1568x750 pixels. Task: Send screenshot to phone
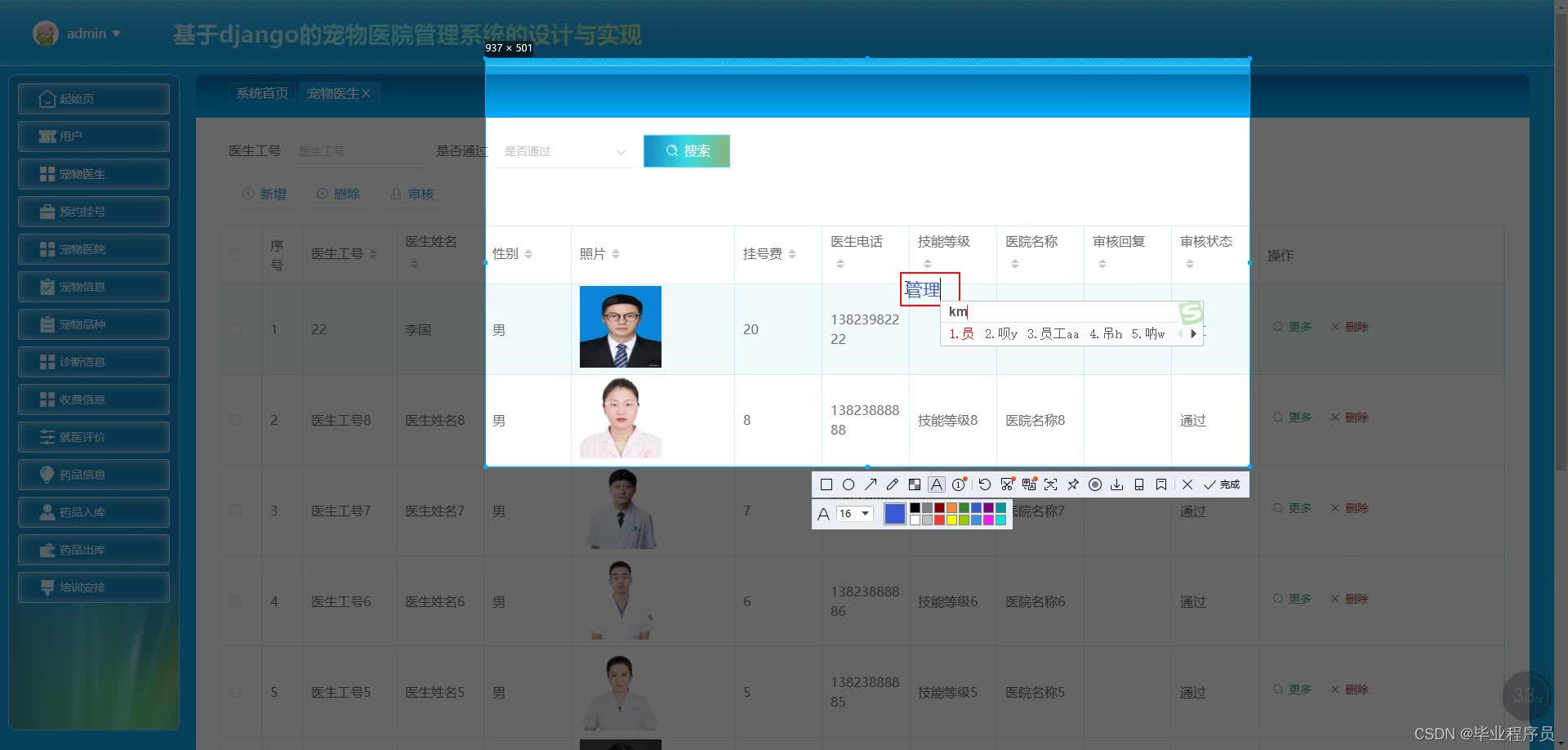pos(1139,484)
